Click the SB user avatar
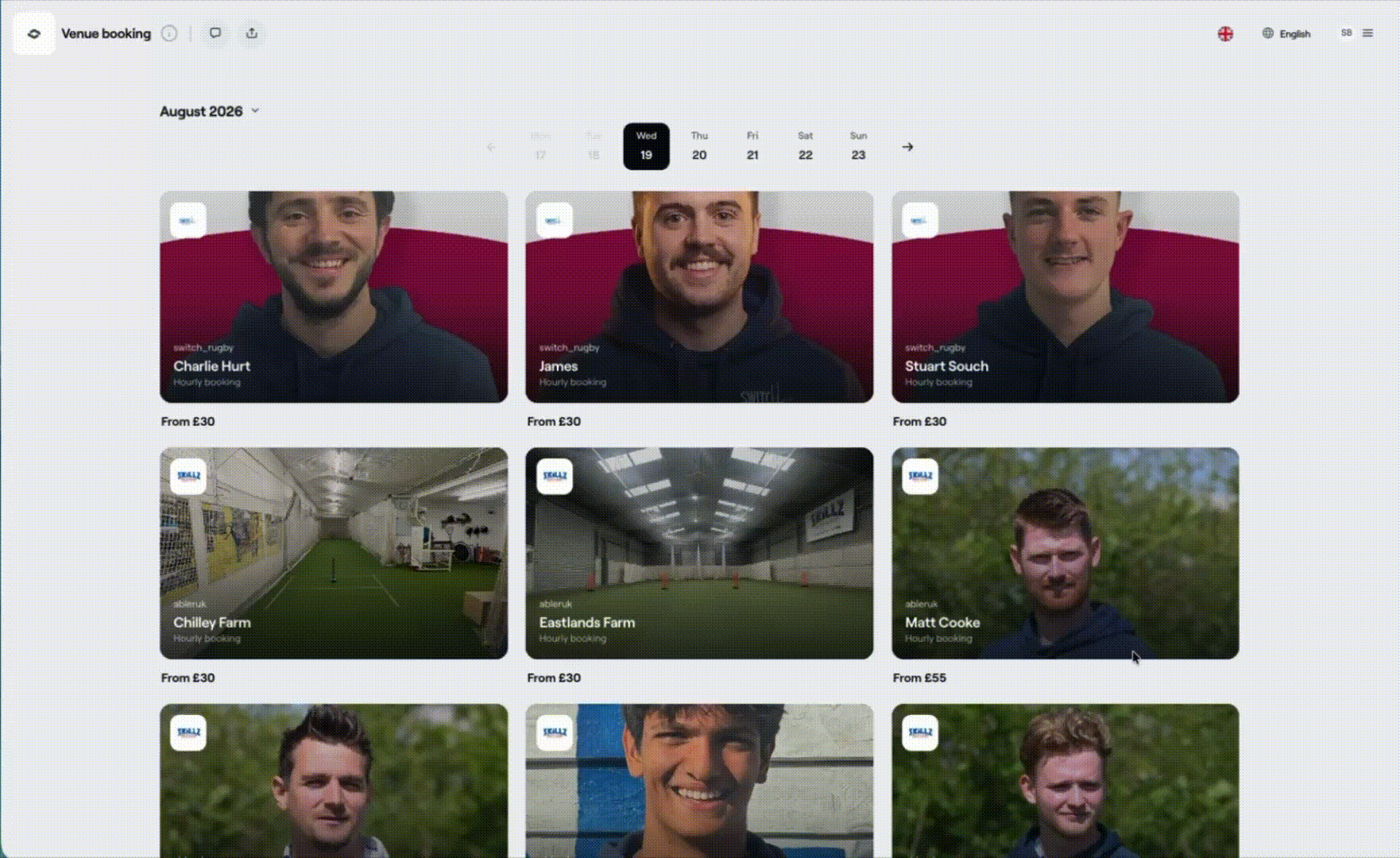The height and width of the screenshot is (858, 1400). point(1346,33)
